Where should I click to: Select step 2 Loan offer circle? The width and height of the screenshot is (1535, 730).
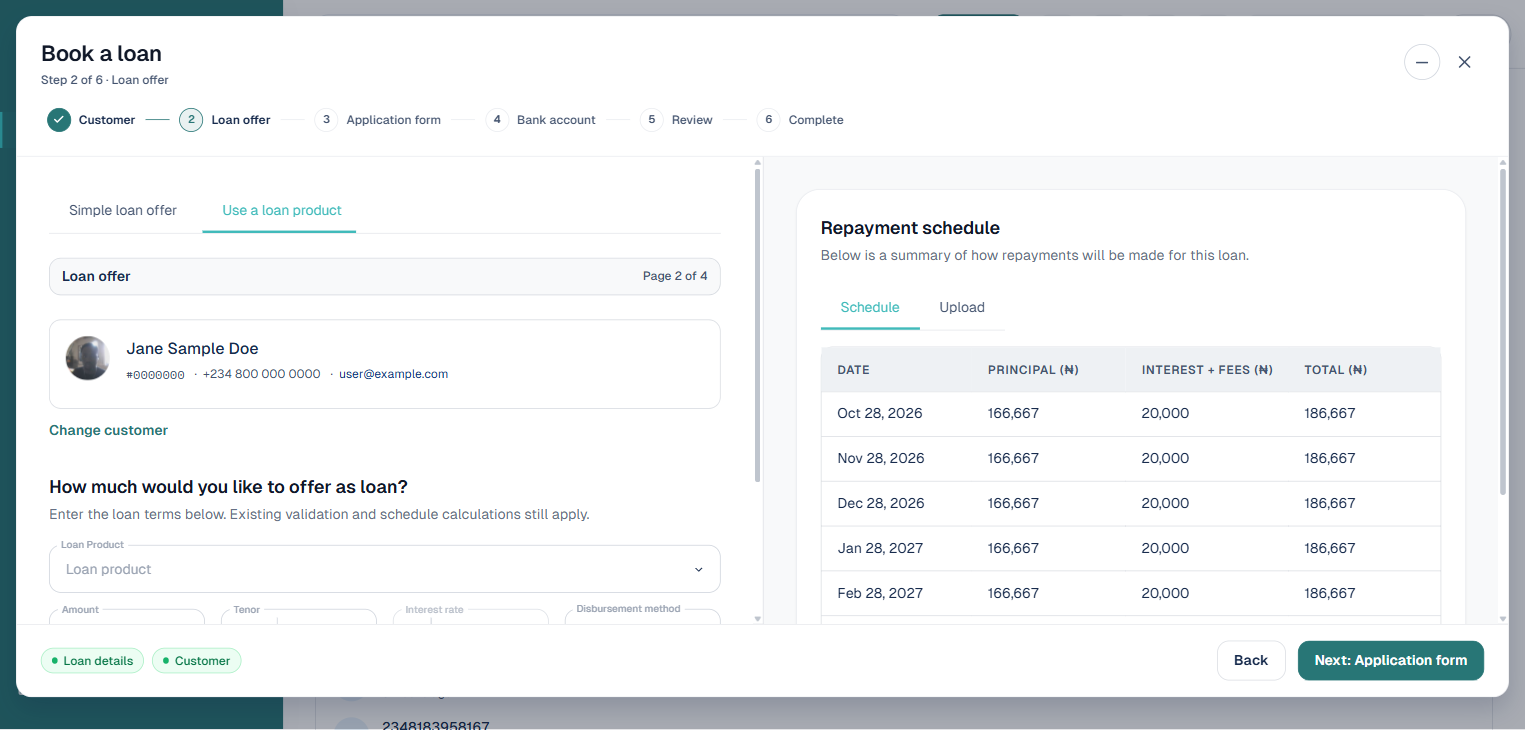(191, 120)
